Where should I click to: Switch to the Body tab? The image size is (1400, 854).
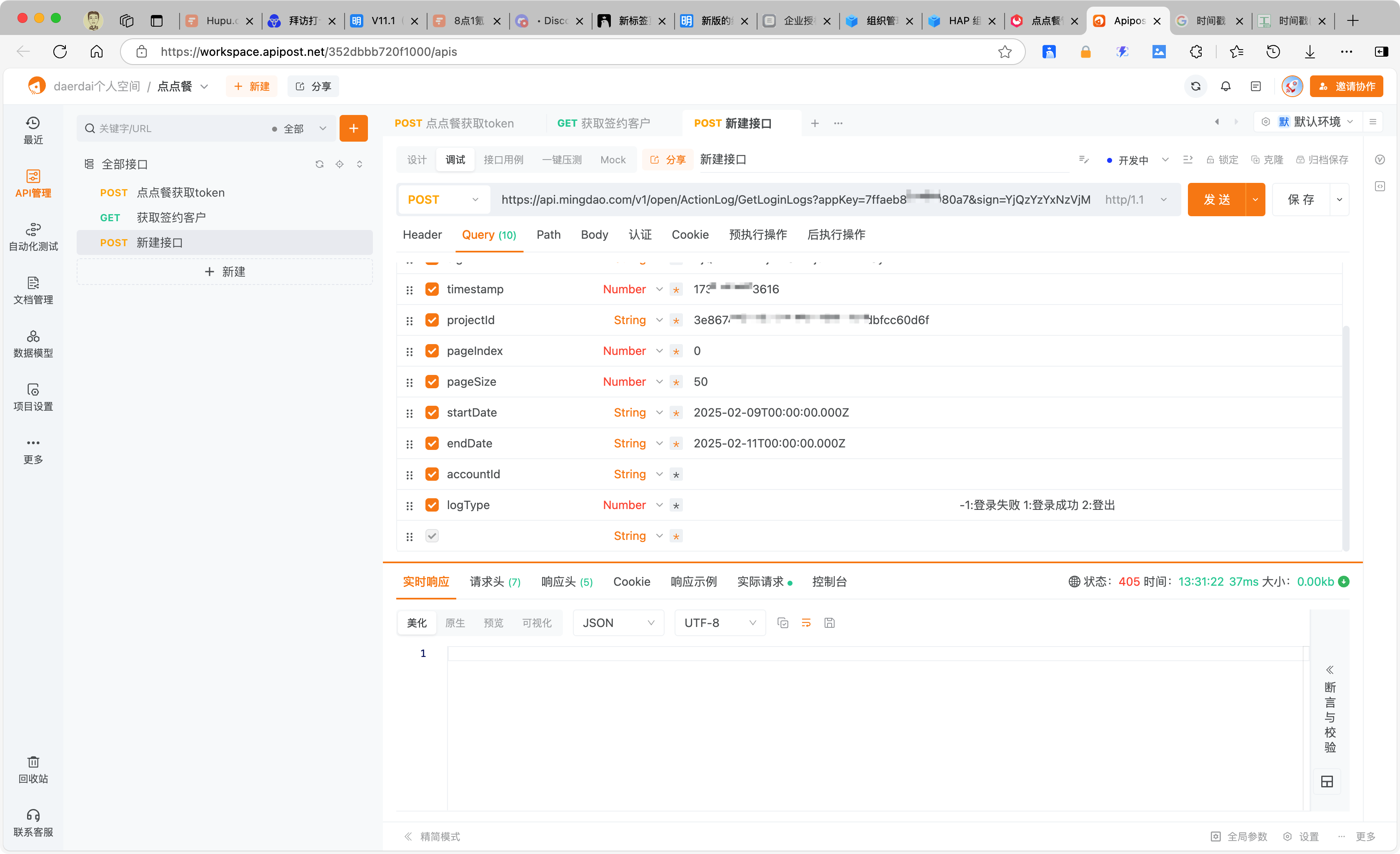coord(594,235)
